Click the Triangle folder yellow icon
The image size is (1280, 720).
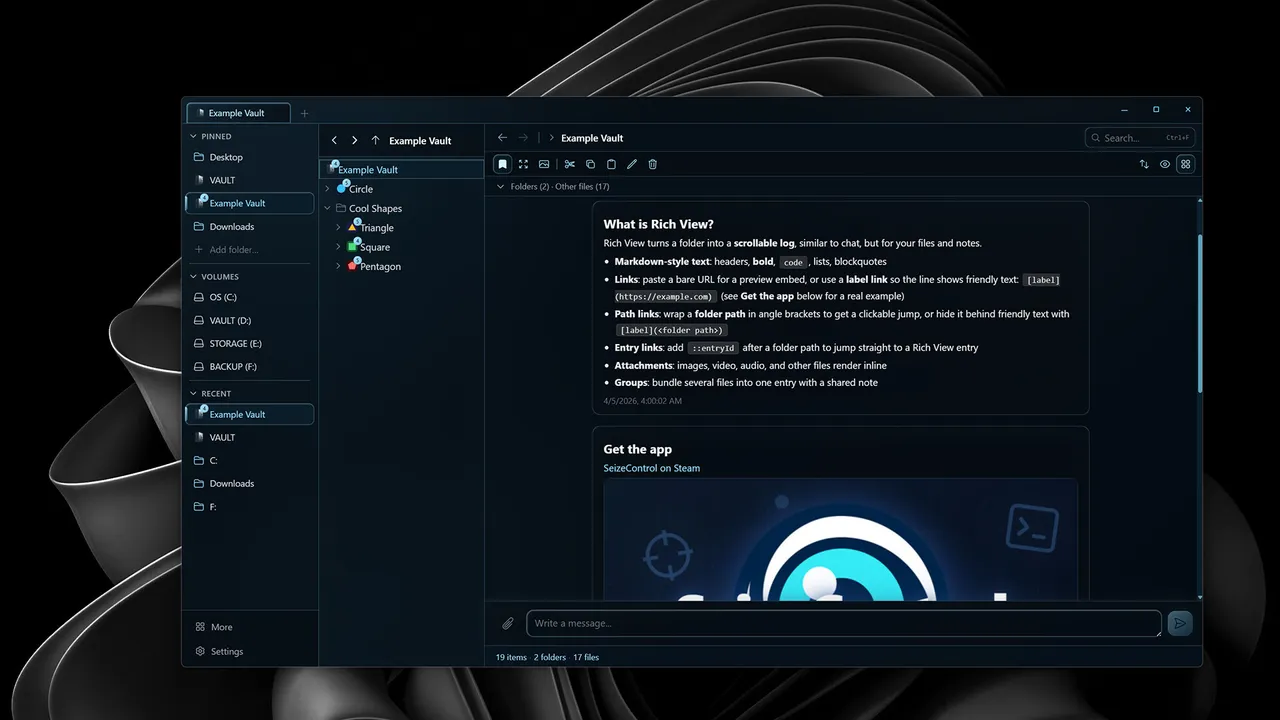[x=353, y=226]
